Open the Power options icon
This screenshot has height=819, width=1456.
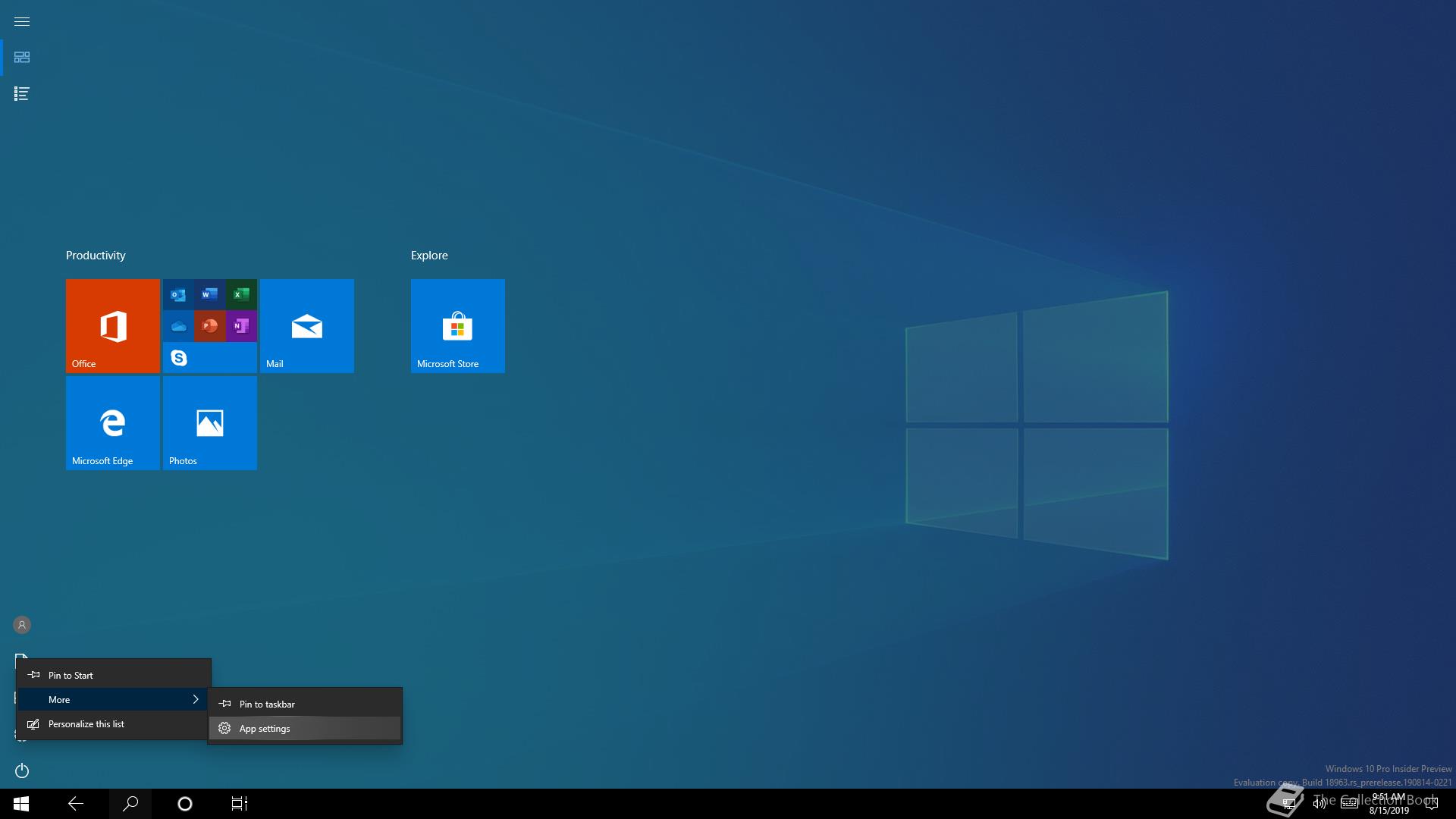point(22,770)
